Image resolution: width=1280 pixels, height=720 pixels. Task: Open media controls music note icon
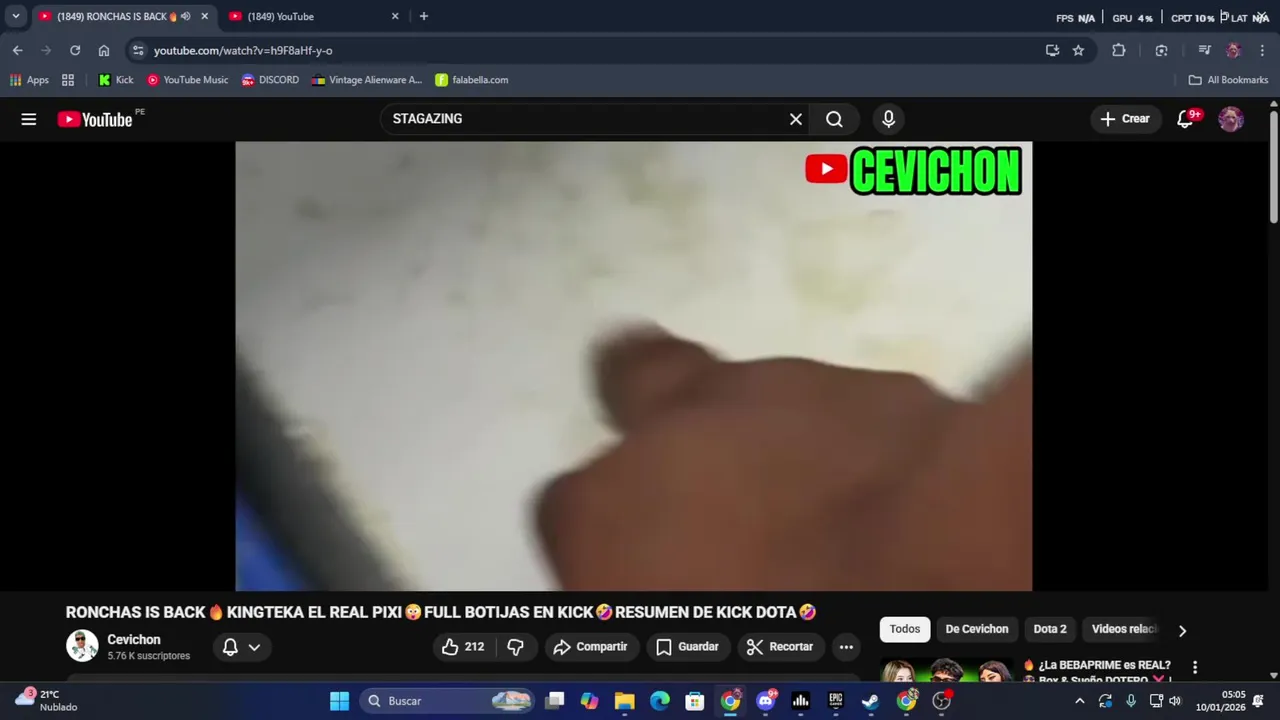pyautogui.click(x=1204, y=50)
